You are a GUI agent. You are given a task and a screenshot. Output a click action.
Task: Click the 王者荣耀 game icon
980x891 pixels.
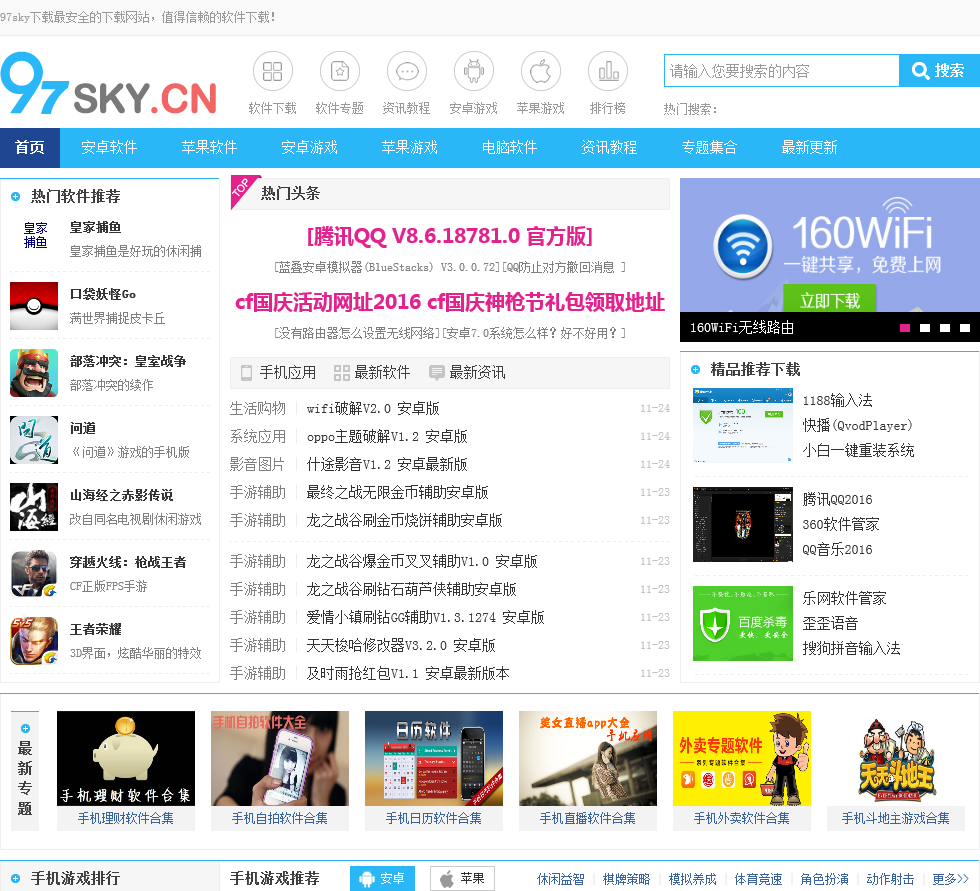34,640
